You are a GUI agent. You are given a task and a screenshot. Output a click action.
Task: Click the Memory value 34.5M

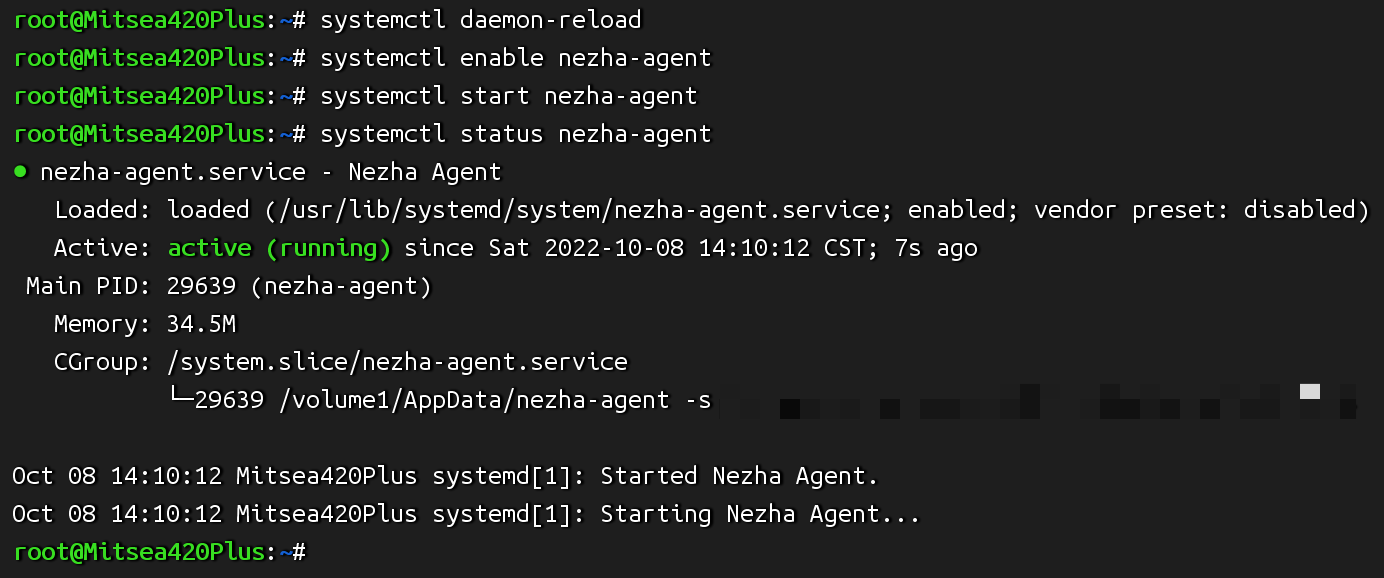(201, 325)
